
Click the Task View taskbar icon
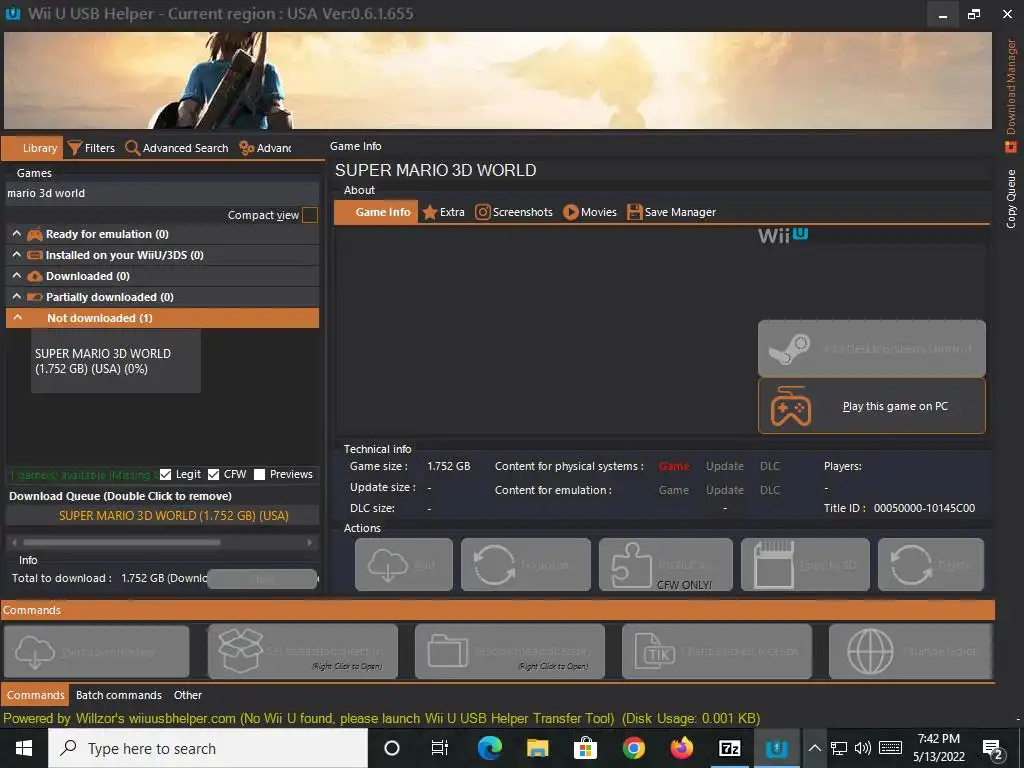click(440, 748)
